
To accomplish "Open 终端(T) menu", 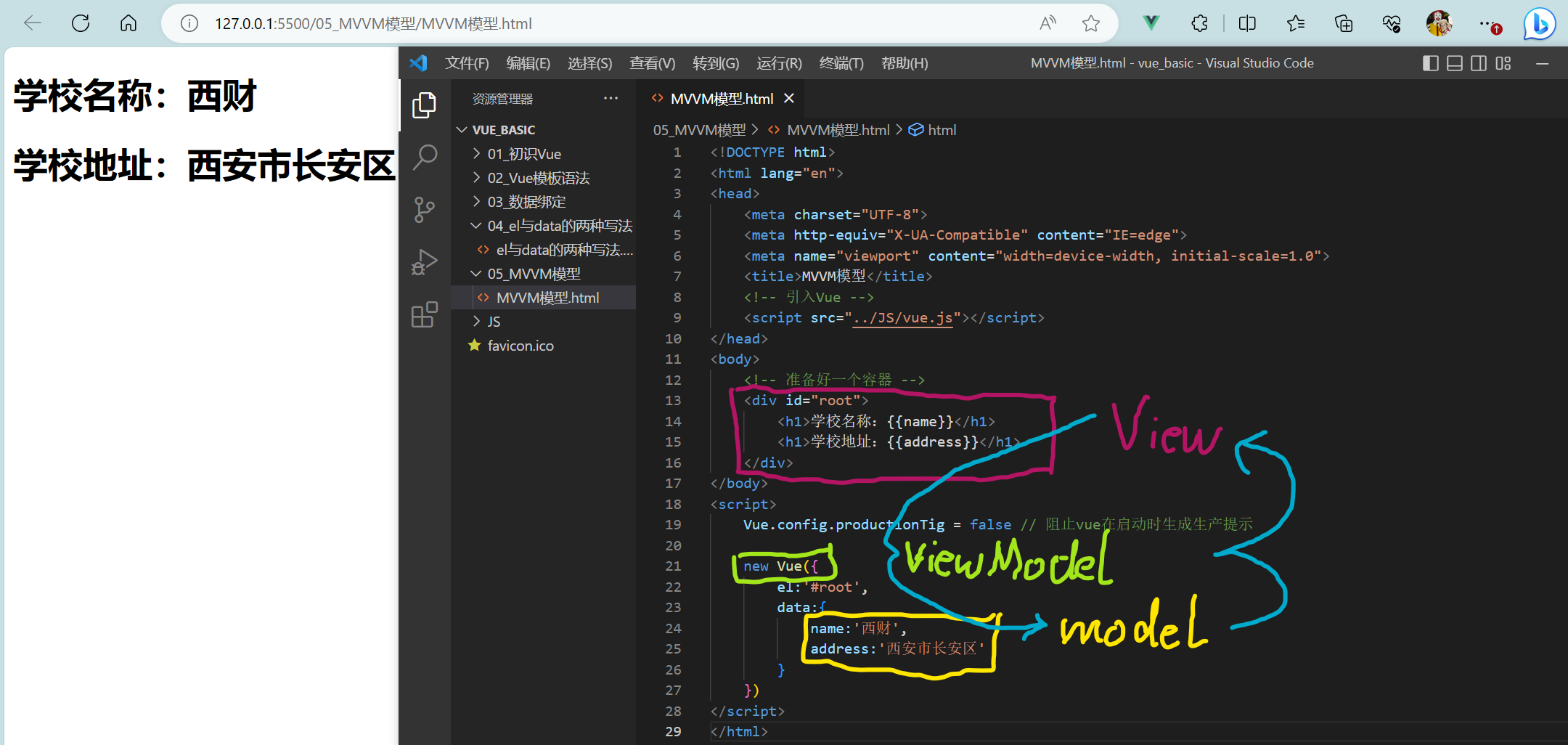I will [x=841, y=63].
